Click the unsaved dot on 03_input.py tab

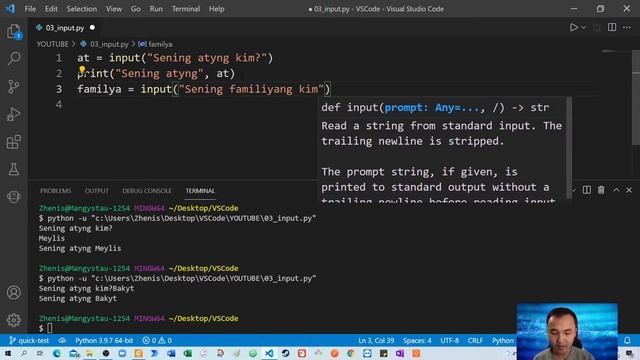[x=92, y=27]
